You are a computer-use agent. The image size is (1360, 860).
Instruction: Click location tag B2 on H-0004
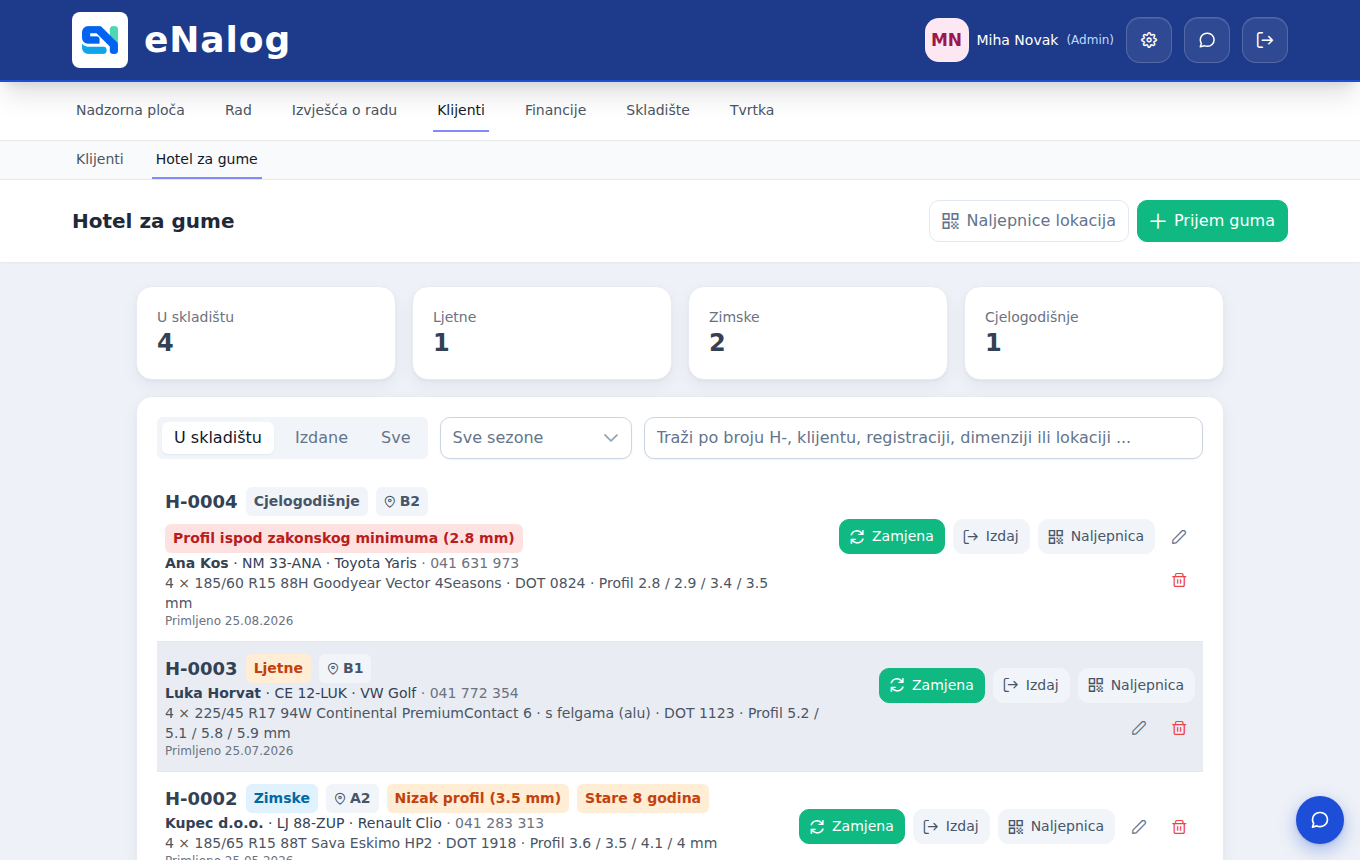tap(402, 501)
